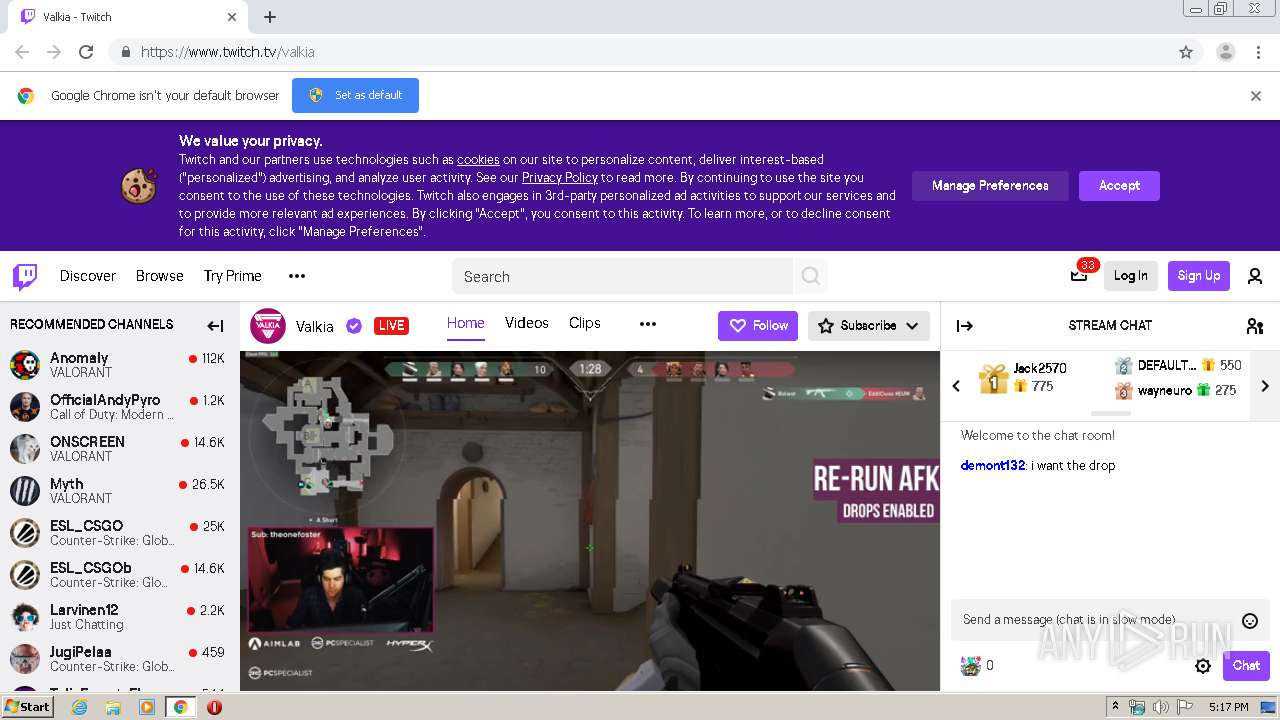Open Chrome profile avatar
The width and height of the screenshot is (1280, 720).
1225,52
